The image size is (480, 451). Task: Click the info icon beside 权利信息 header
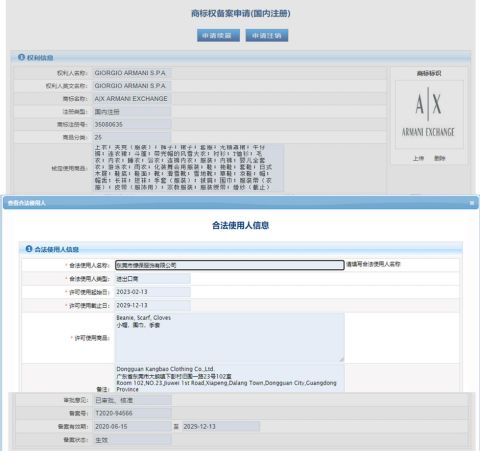point(21,57)
